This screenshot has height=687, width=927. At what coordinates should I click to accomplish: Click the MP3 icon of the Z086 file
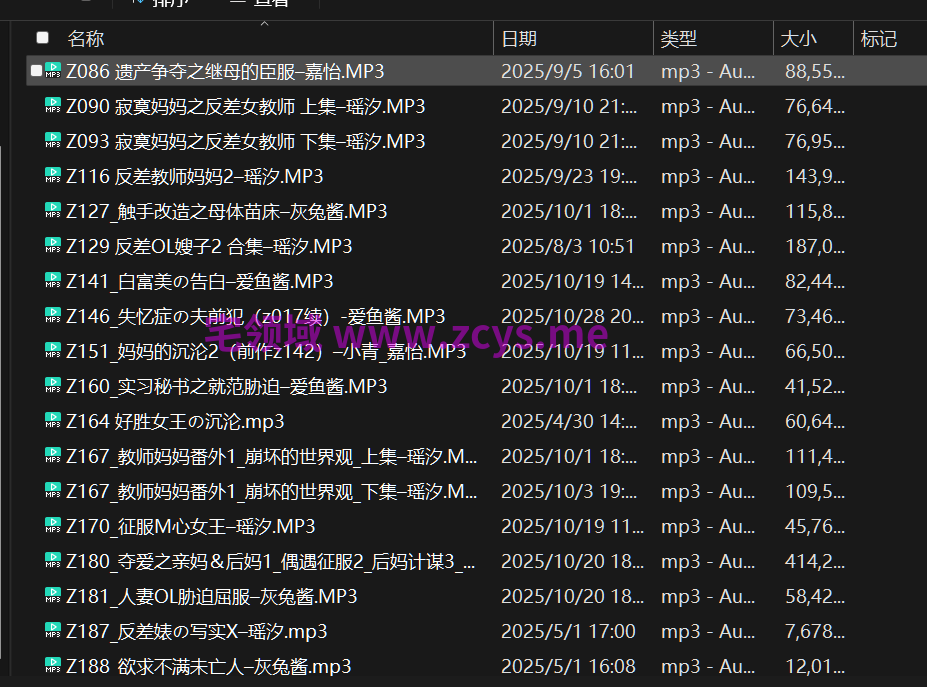pos(53,70)
